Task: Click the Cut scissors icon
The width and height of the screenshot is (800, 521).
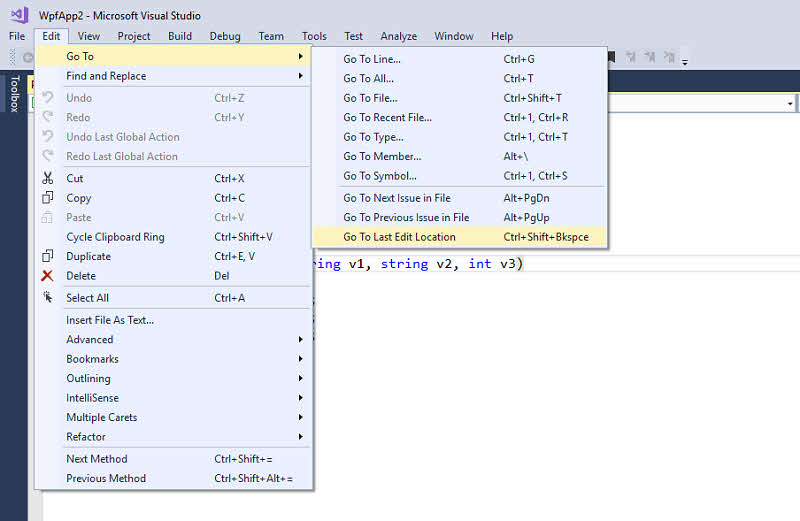Action: coord(47,178)
